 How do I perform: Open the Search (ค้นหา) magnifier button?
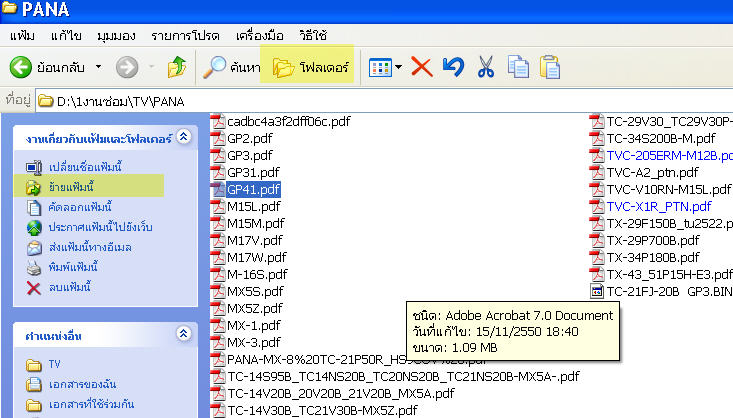tap(231, 67)
